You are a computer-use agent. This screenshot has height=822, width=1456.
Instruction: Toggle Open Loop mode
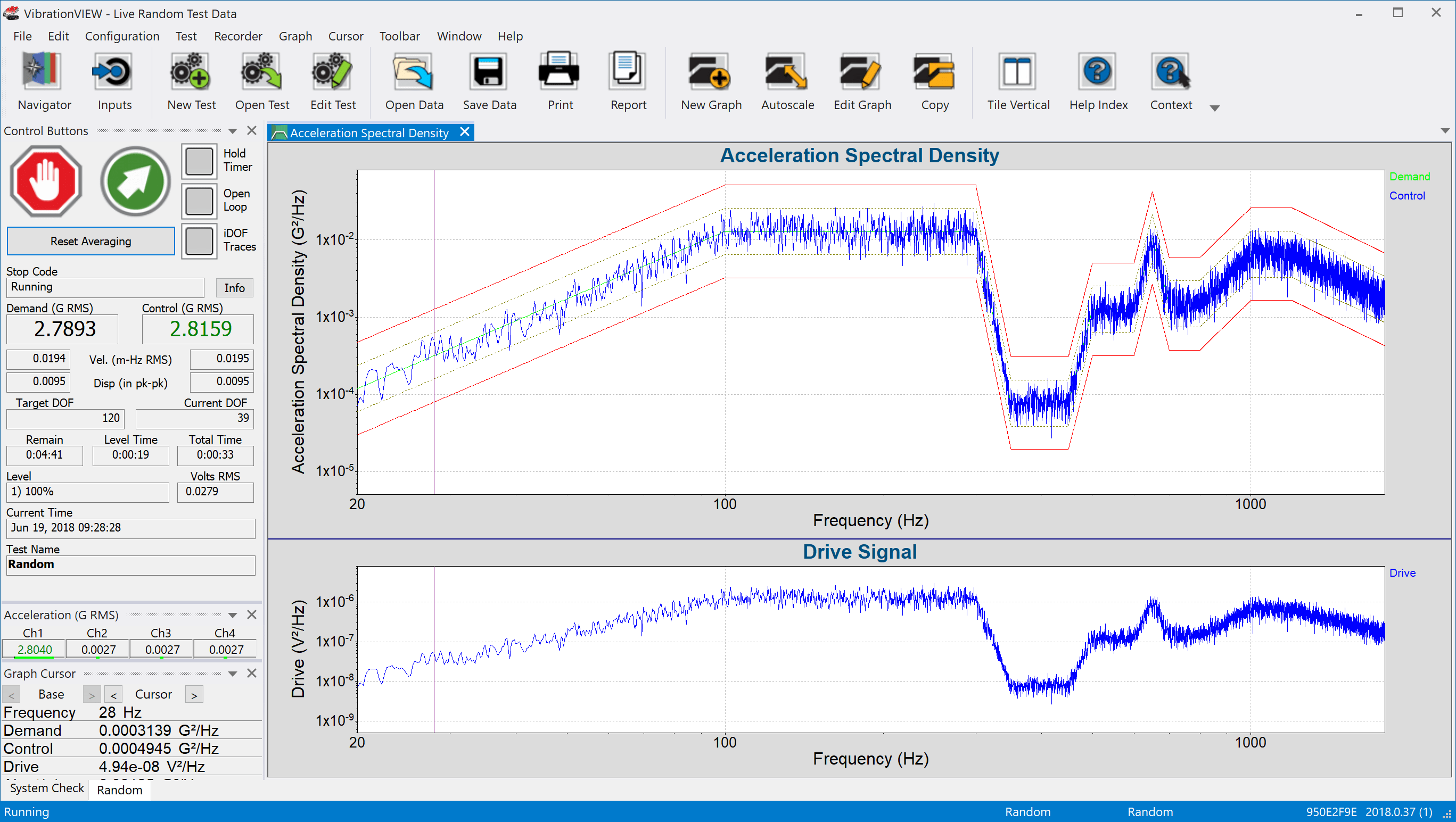(x=199, y=200)
